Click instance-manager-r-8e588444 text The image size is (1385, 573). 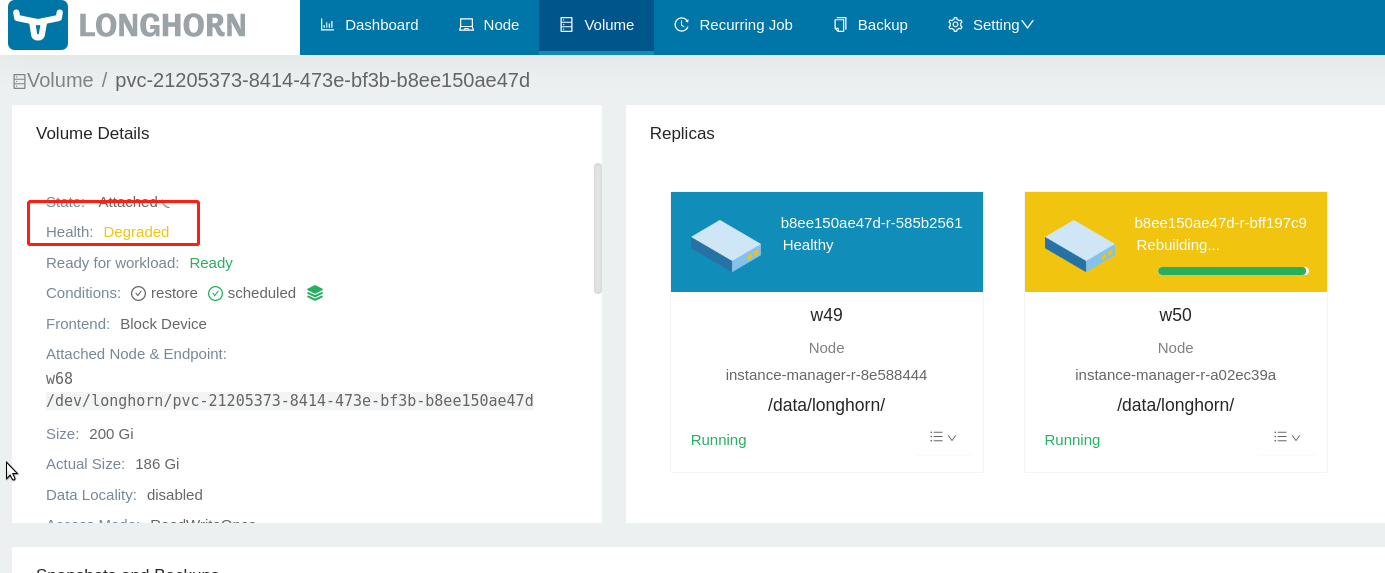click(827, 375)
